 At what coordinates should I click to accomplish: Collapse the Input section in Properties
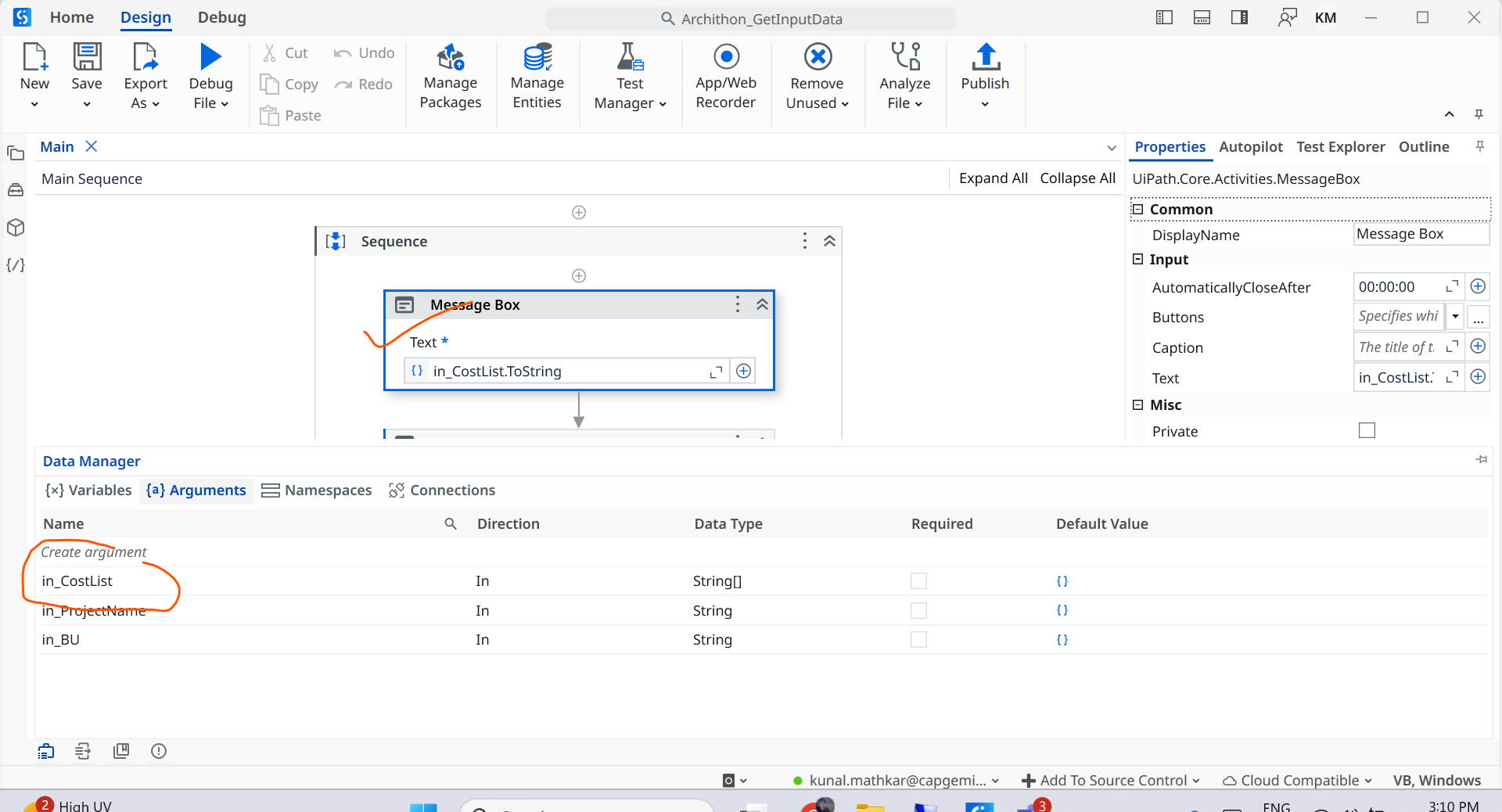point(1138,260)
